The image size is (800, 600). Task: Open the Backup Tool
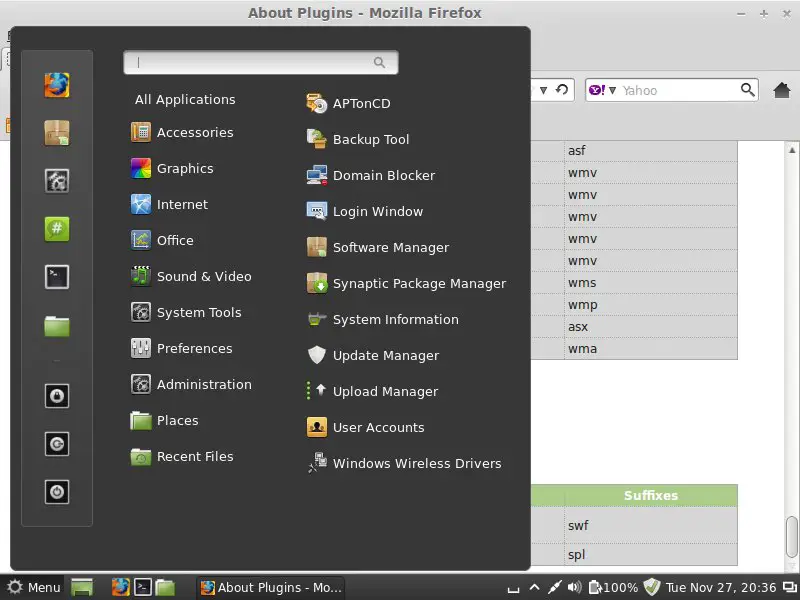[x=358, y=139]
